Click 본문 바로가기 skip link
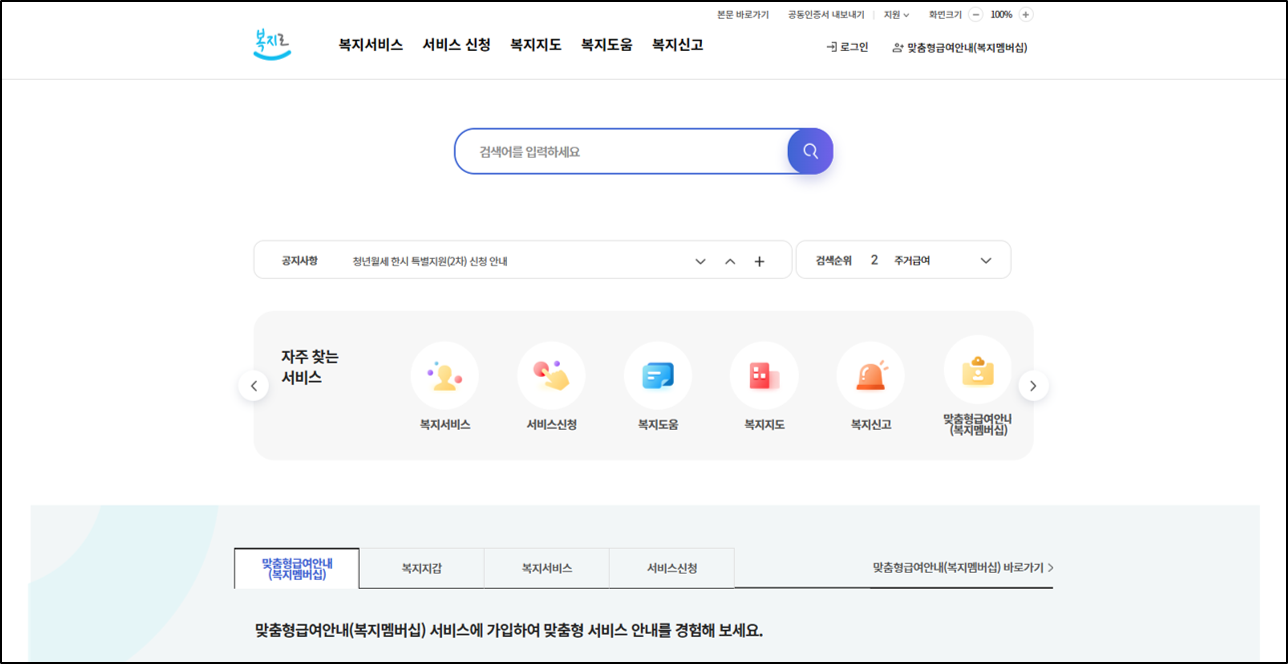Screen dimensions: 1288x664 coord(743,15)
